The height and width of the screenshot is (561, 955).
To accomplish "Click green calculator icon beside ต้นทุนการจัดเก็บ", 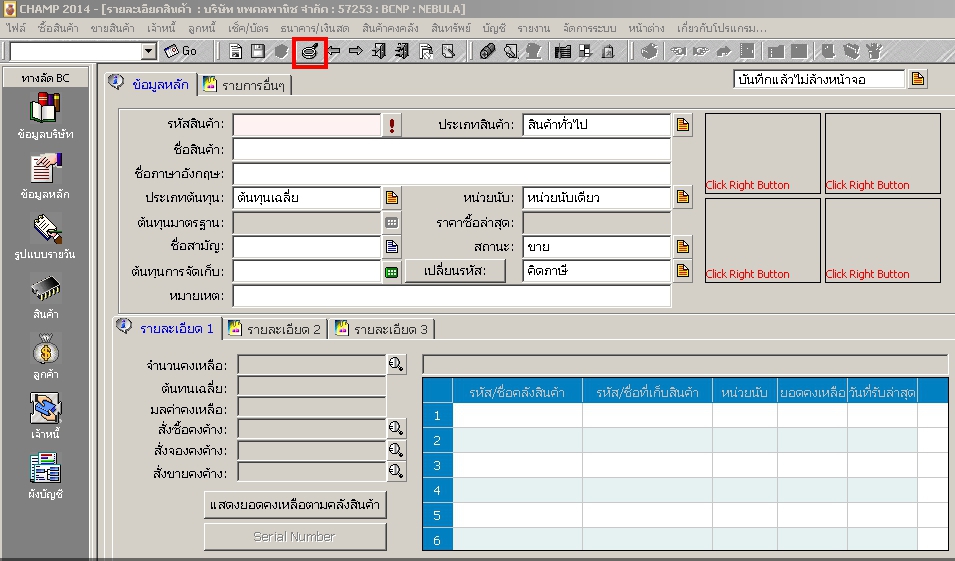I will pyautogui.click(x=392, y=272).
